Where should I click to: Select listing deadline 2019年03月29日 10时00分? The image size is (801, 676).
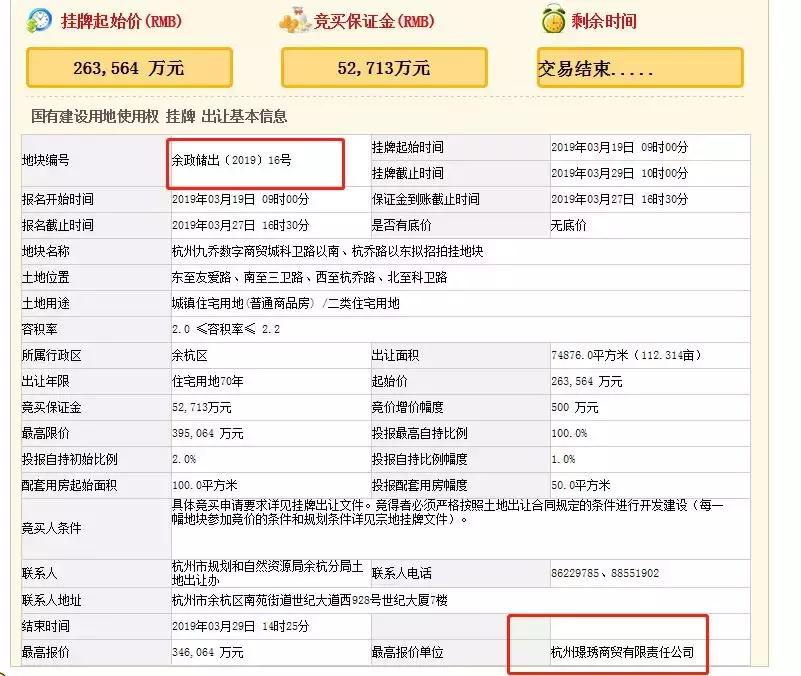pos(619,174)
